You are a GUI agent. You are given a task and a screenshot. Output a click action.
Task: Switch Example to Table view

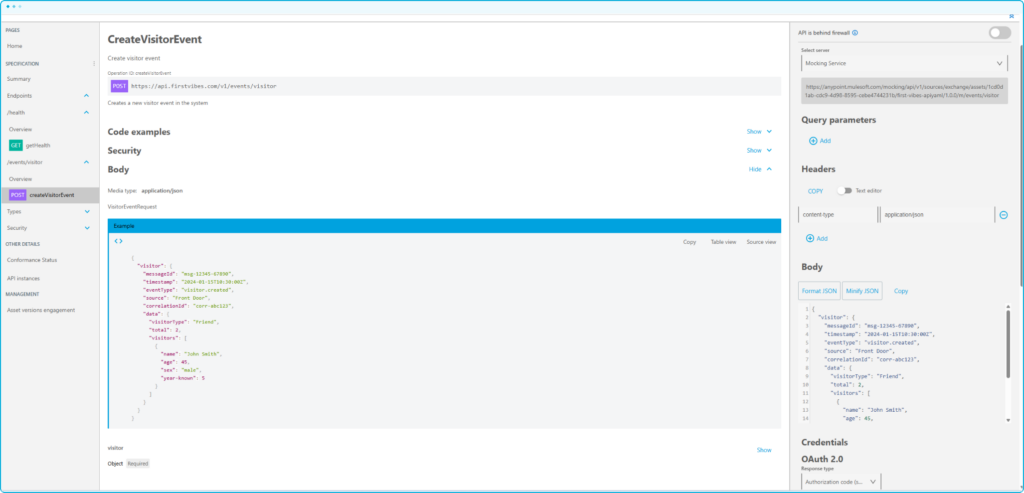pyautogui.click(x=724, y=242)
